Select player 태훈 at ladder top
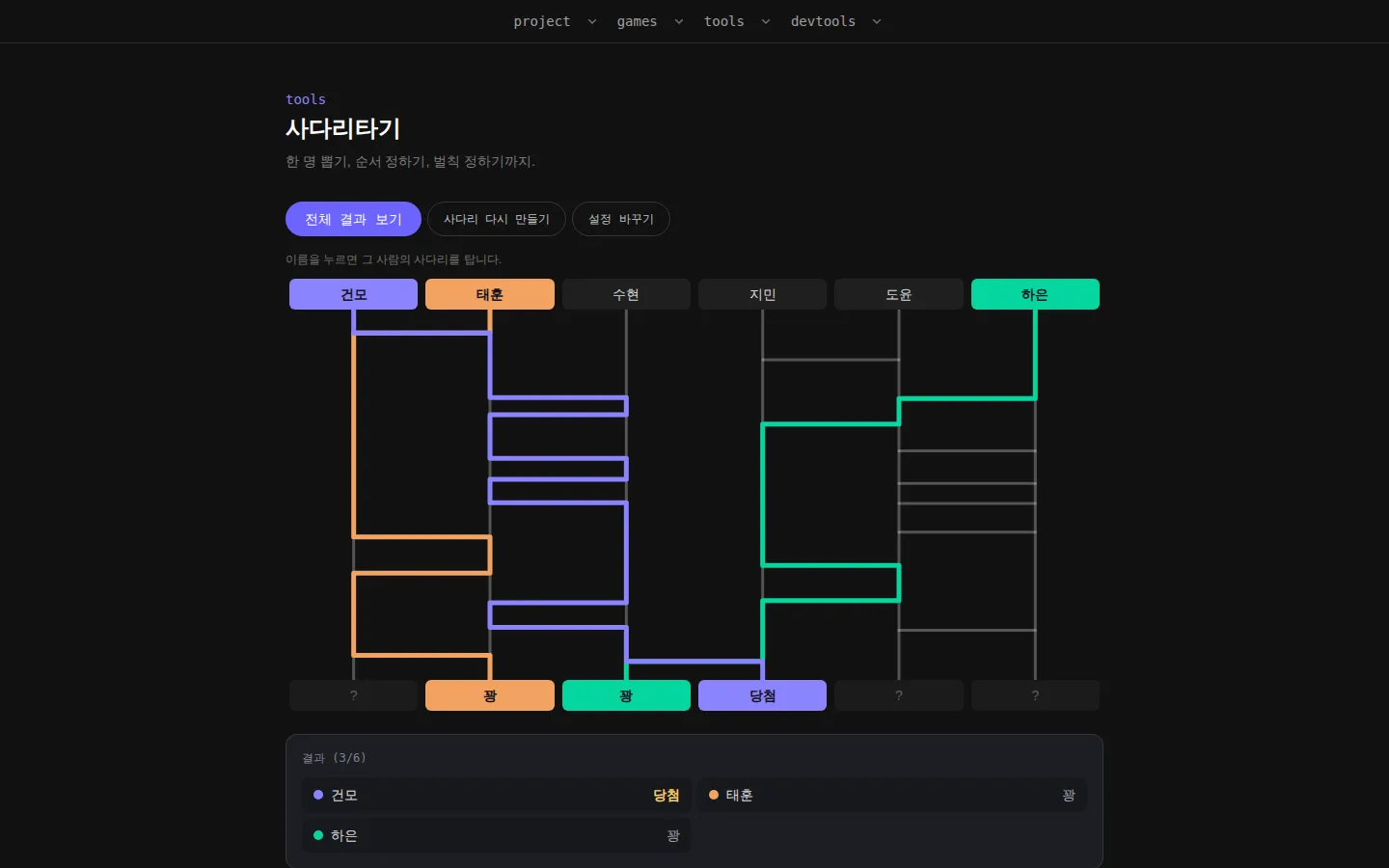The height and width of the screenshot is (868, 1389). click(490, 294)
